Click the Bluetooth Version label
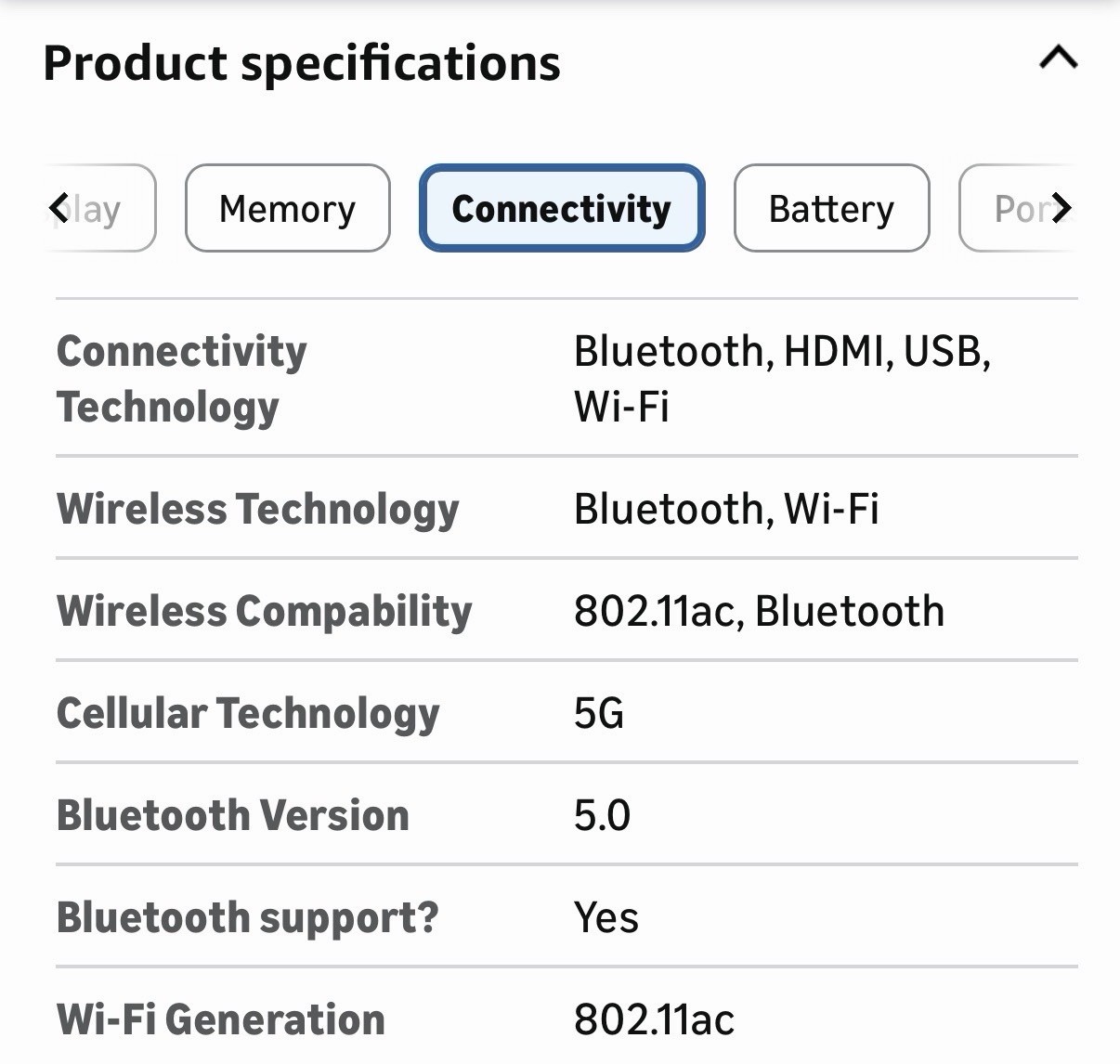 point(233,815)
